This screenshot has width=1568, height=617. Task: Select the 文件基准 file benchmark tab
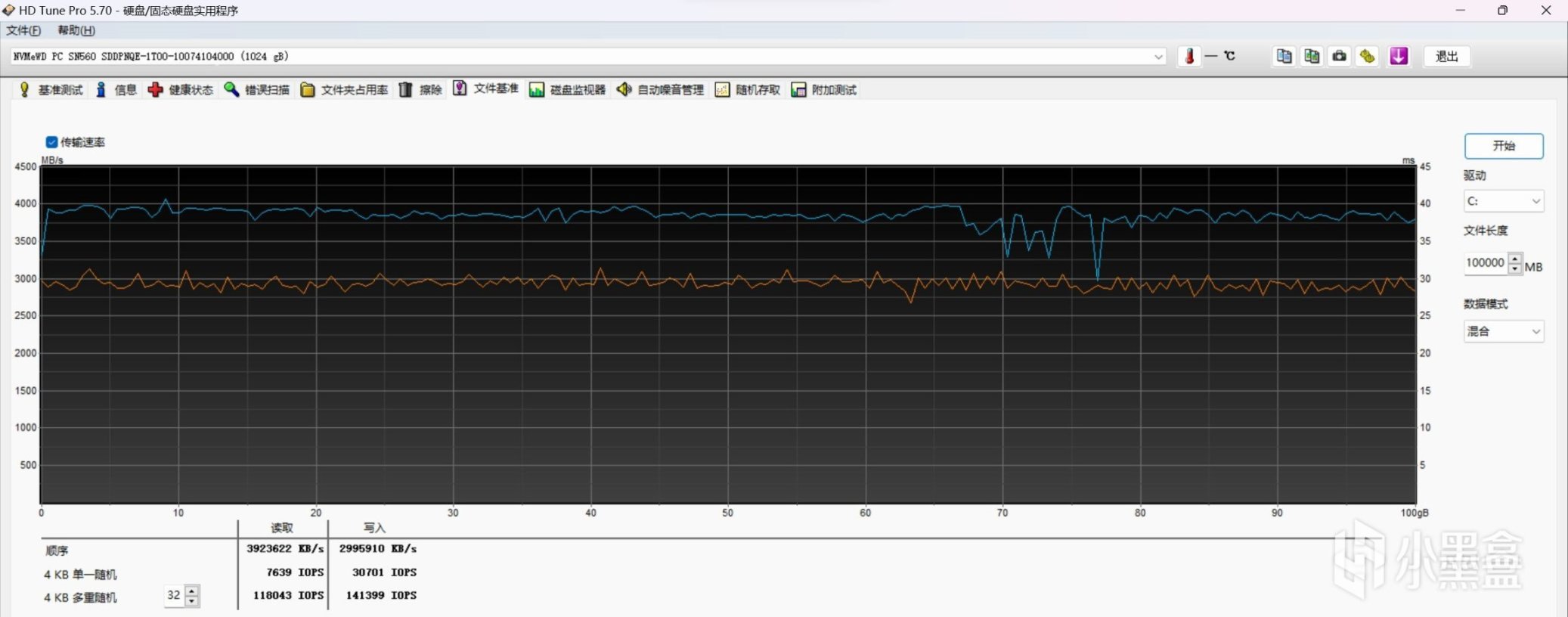coord(486,88)
